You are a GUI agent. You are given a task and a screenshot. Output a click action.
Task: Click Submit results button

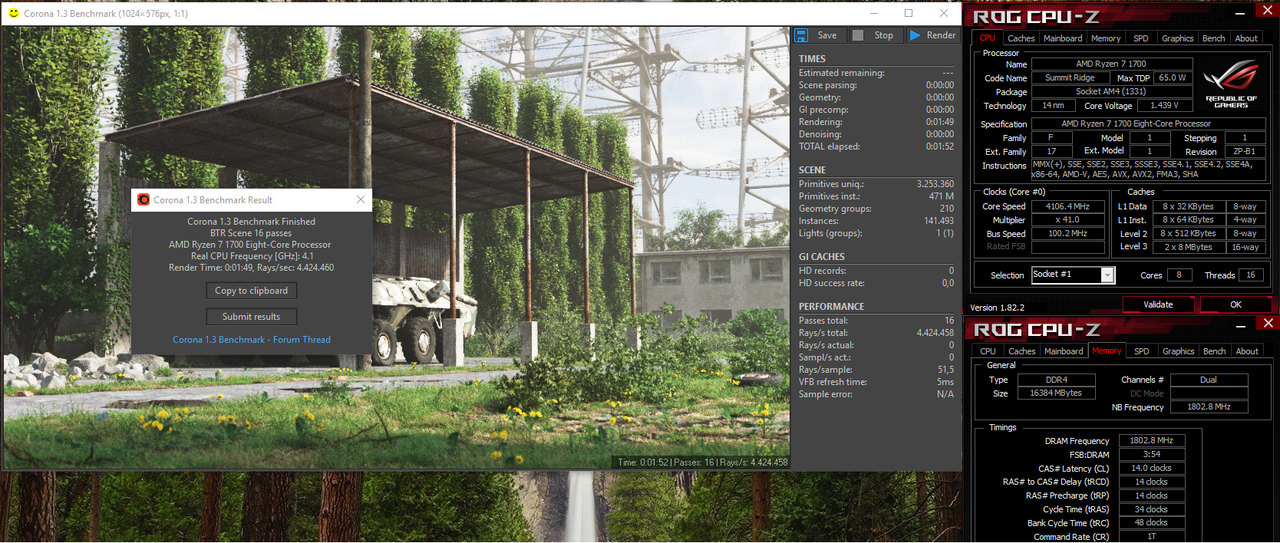(x=251, y=316)
